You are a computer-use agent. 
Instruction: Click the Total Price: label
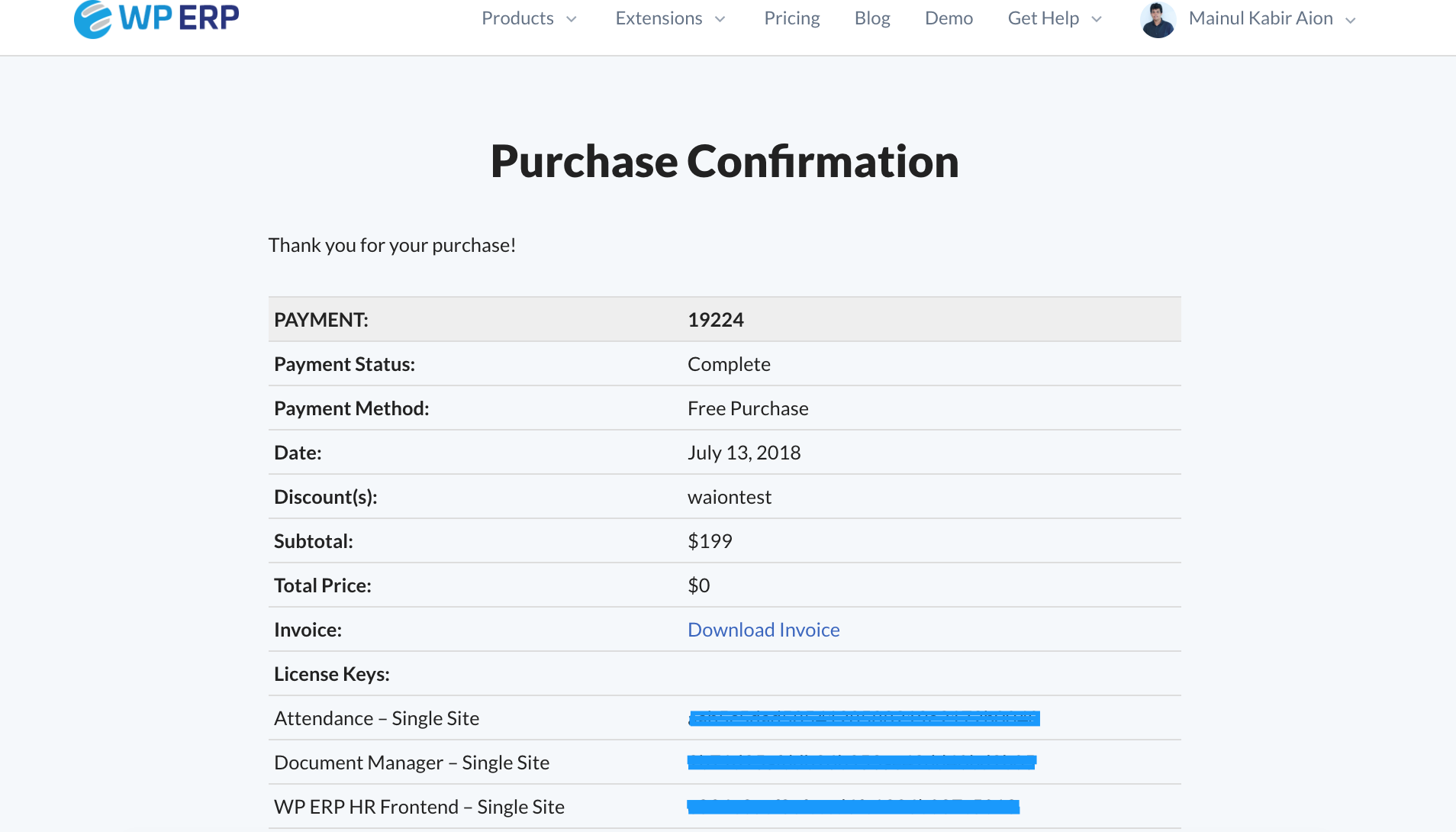point(323,585)
